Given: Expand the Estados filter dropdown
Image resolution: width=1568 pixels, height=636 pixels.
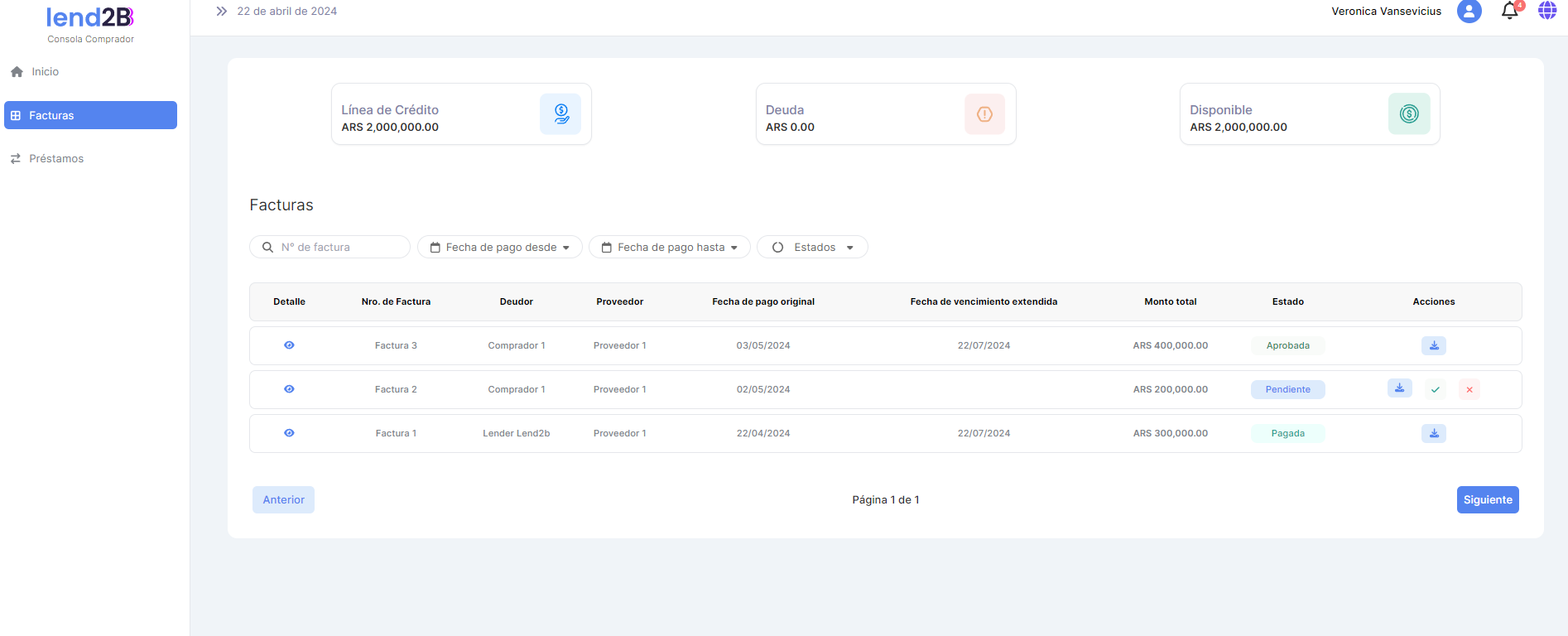Looking at the screenshot, I should click(x=812, y=247).
